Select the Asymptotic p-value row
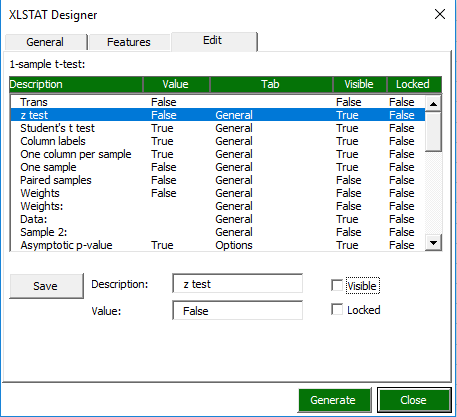Screen dimensions: 457x417 (x=218, y=245)
